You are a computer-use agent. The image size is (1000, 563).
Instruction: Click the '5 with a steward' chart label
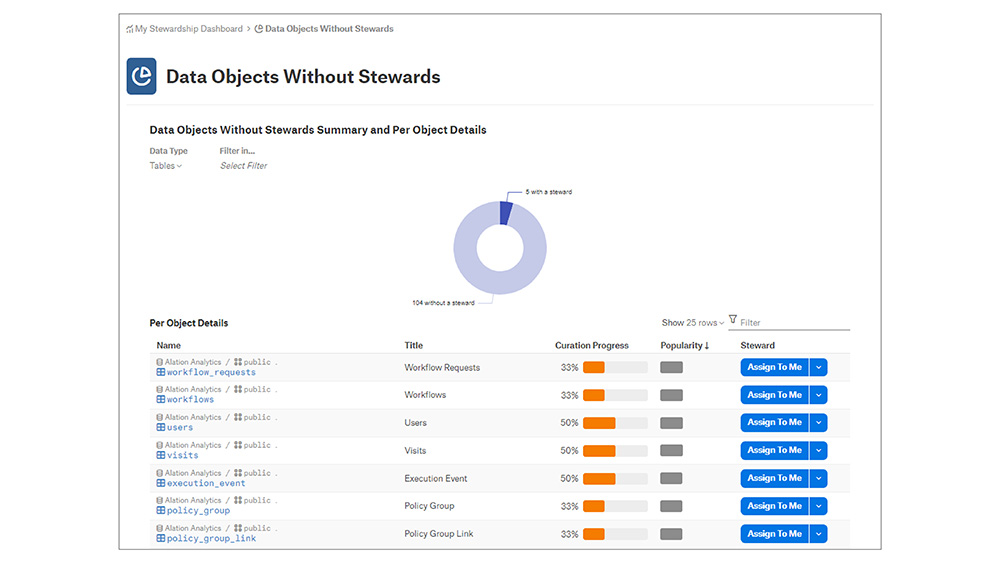click(548, 192)
